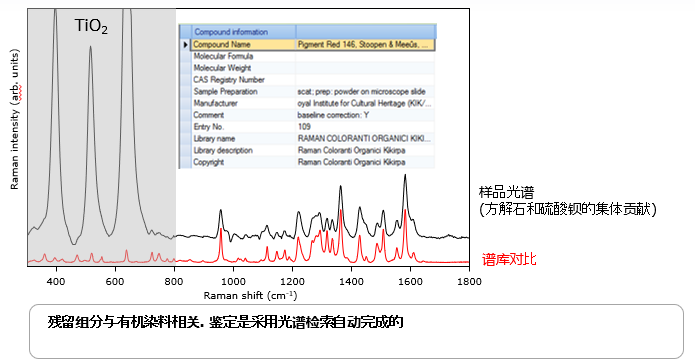Click the Institute for Cultural Heritage value

coord(365,103)
